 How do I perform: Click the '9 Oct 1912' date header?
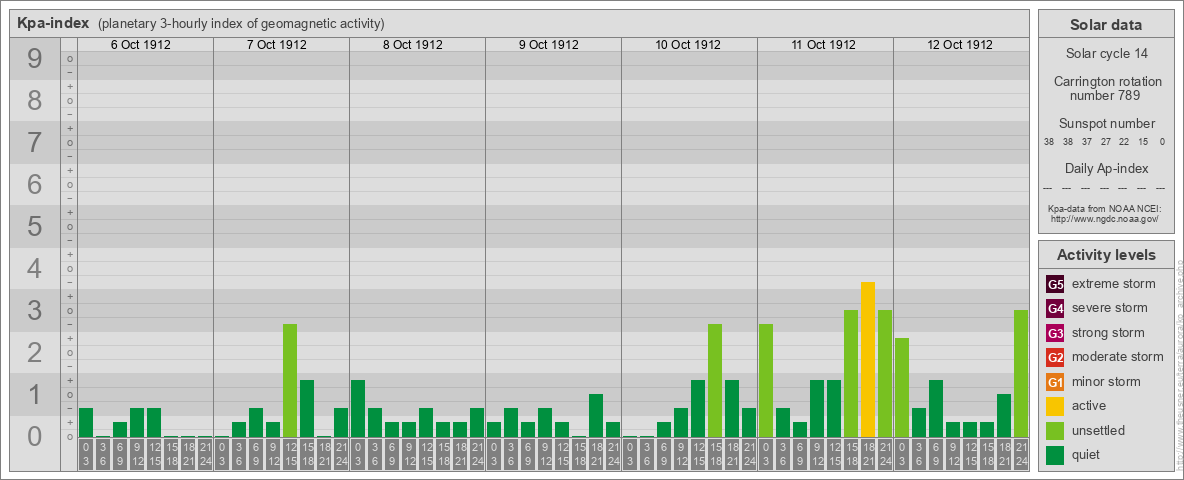548,45
